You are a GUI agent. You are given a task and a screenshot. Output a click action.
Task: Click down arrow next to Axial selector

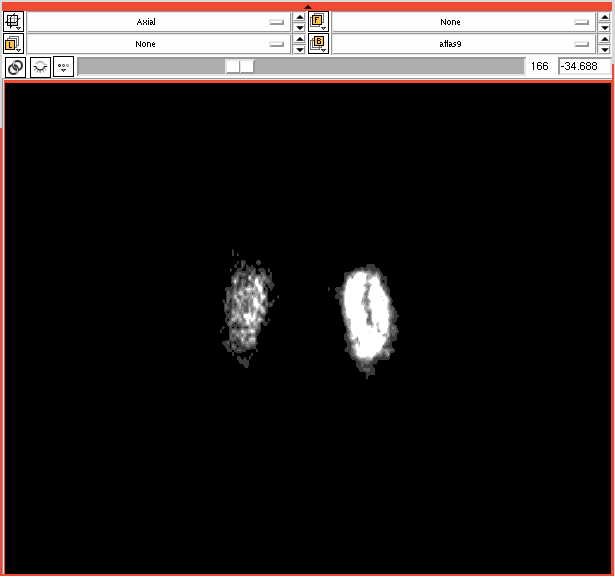click(x=299, y=27)
